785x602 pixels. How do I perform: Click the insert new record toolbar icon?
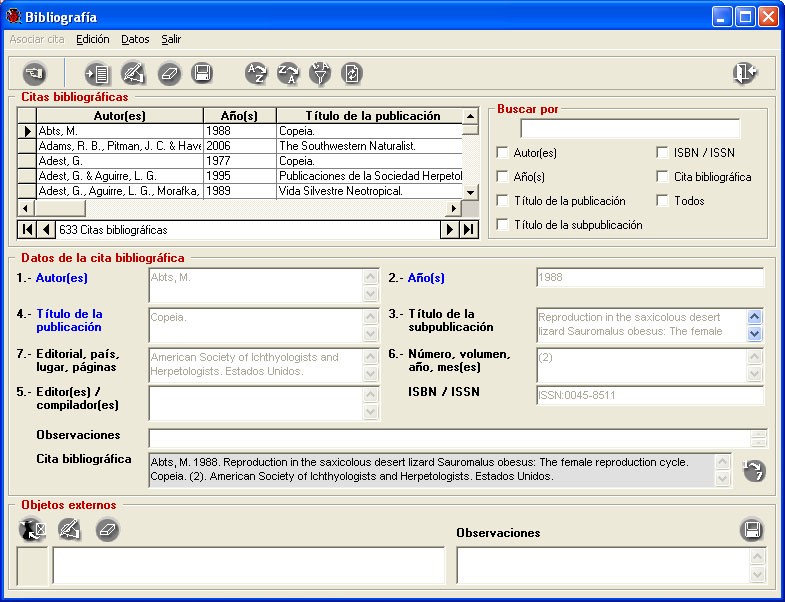97,74
